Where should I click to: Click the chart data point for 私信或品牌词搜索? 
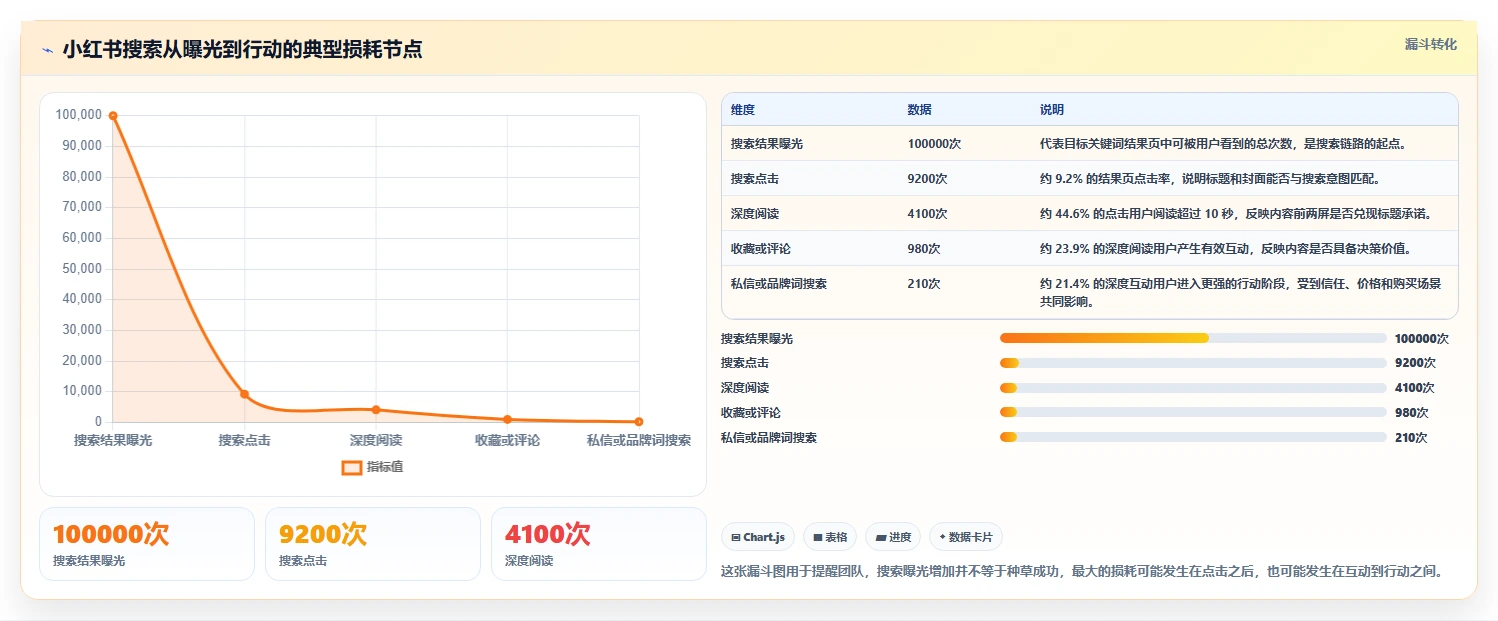[x=639, y=422]
